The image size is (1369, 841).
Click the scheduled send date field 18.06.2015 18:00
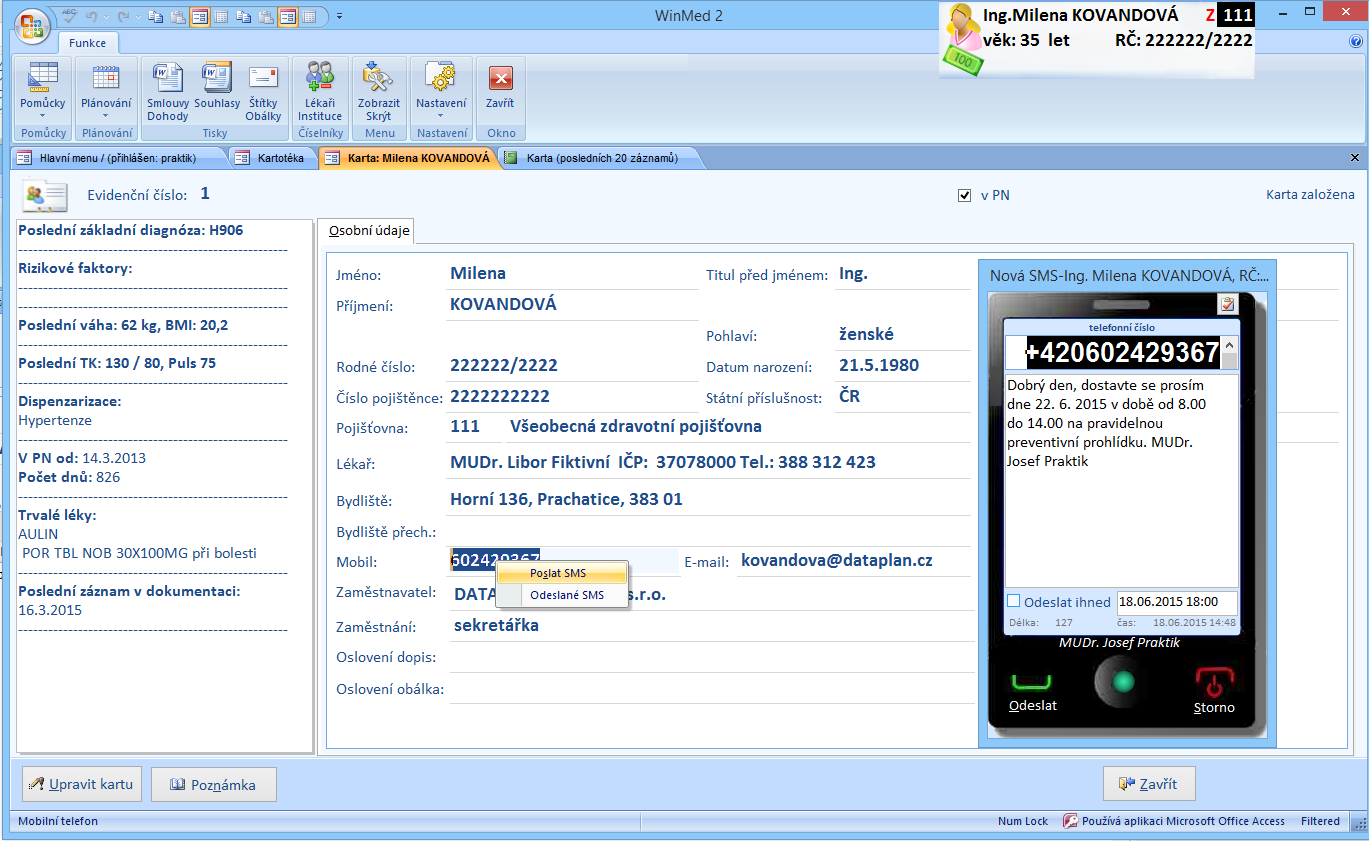(1177, 603)
